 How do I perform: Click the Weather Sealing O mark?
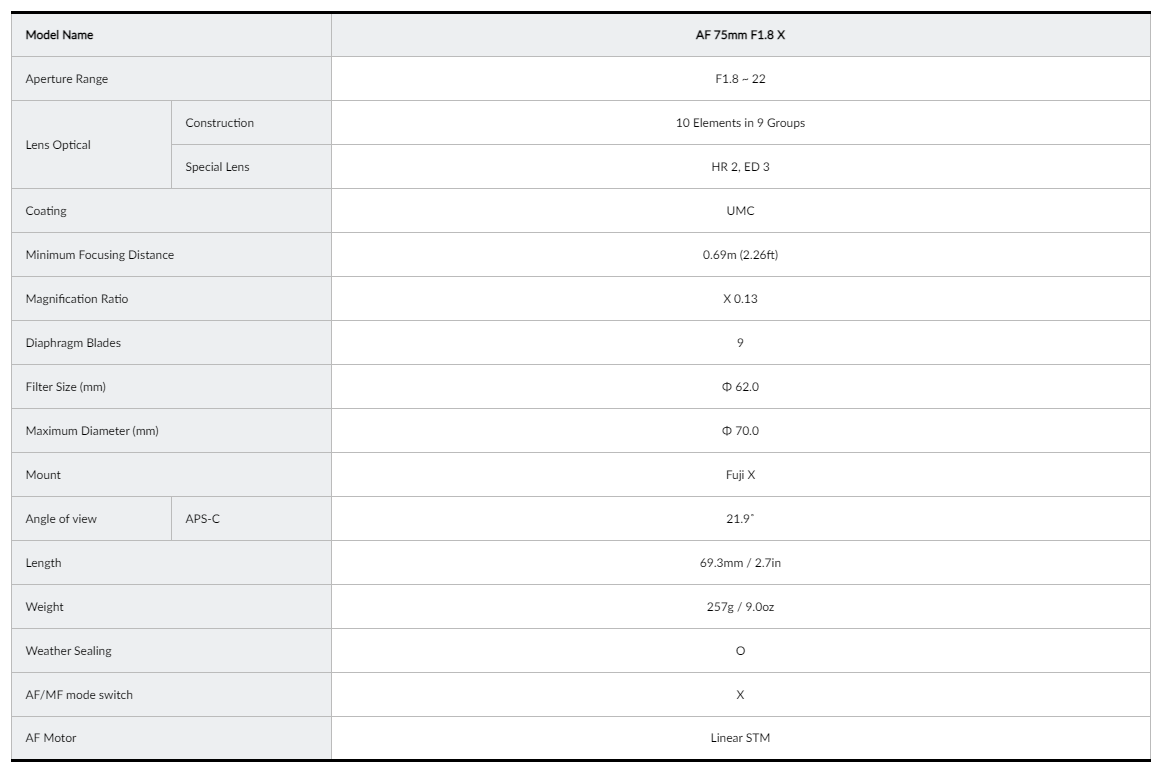[x=740, y=651]
